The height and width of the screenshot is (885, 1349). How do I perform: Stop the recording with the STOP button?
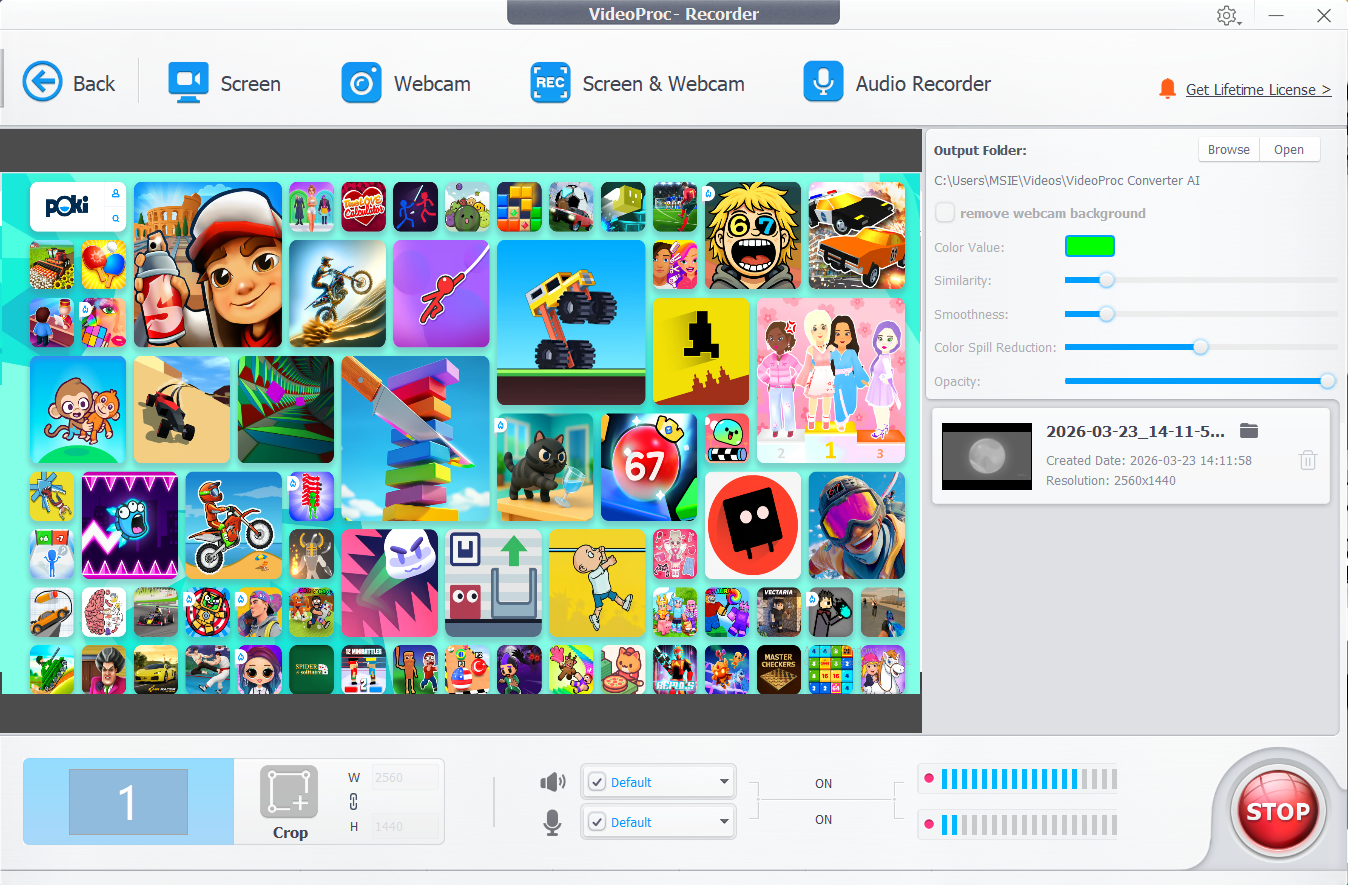tap(1277, 811)
